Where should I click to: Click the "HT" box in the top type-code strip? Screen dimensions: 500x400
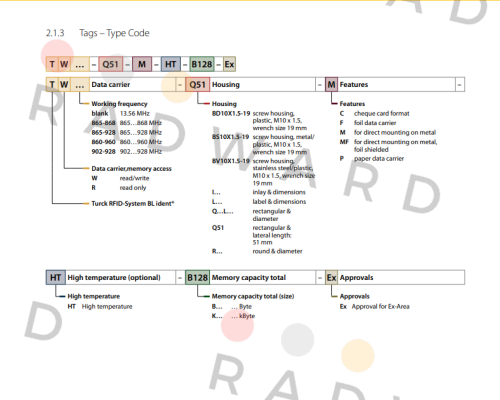[171, 64]
